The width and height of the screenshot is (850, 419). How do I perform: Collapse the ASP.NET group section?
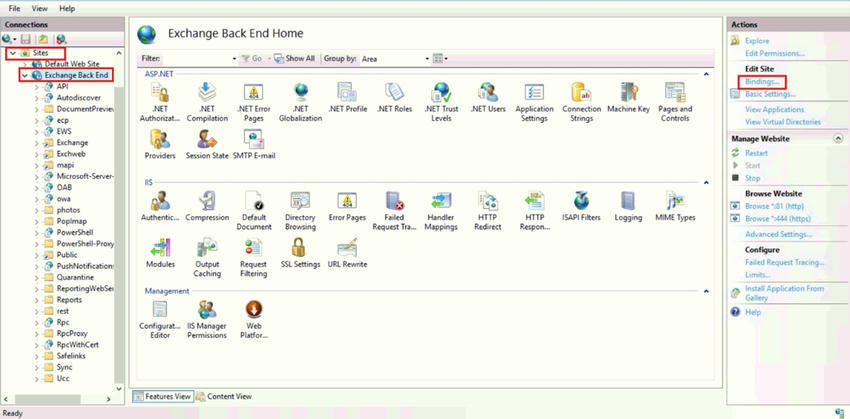(706, 74)
